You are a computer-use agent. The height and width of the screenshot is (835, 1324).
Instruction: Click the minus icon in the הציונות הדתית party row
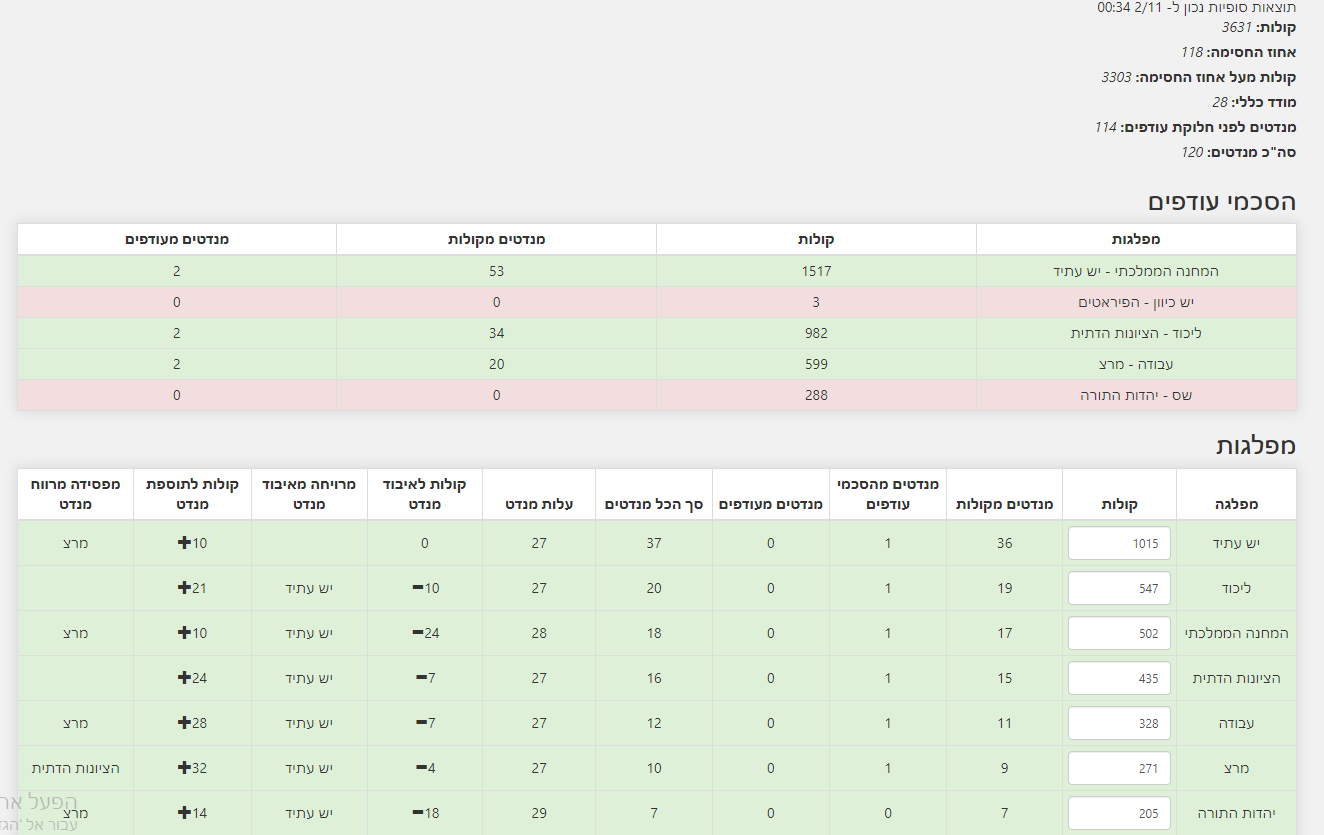coord(422,678)
